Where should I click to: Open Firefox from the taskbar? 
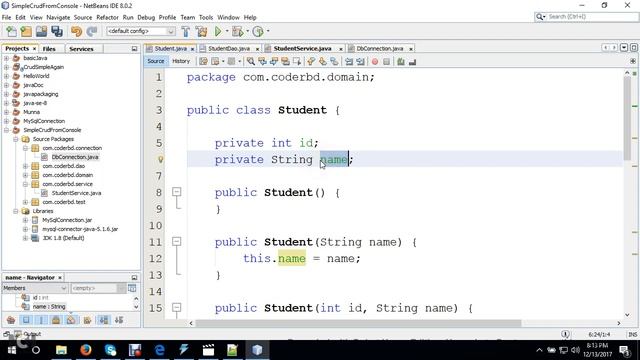tap(86, 350)
